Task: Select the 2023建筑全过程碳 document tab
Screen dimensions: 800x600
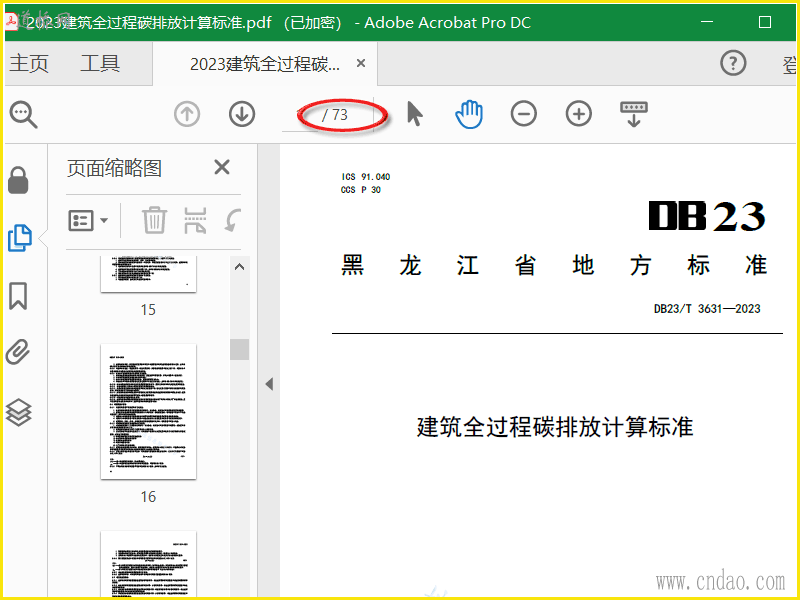Action: 265,64
